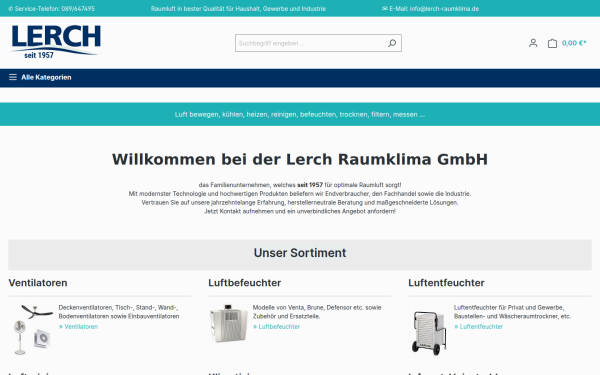Click the hamburger menu icon
The image size is (600, 375).
[13, 77]
